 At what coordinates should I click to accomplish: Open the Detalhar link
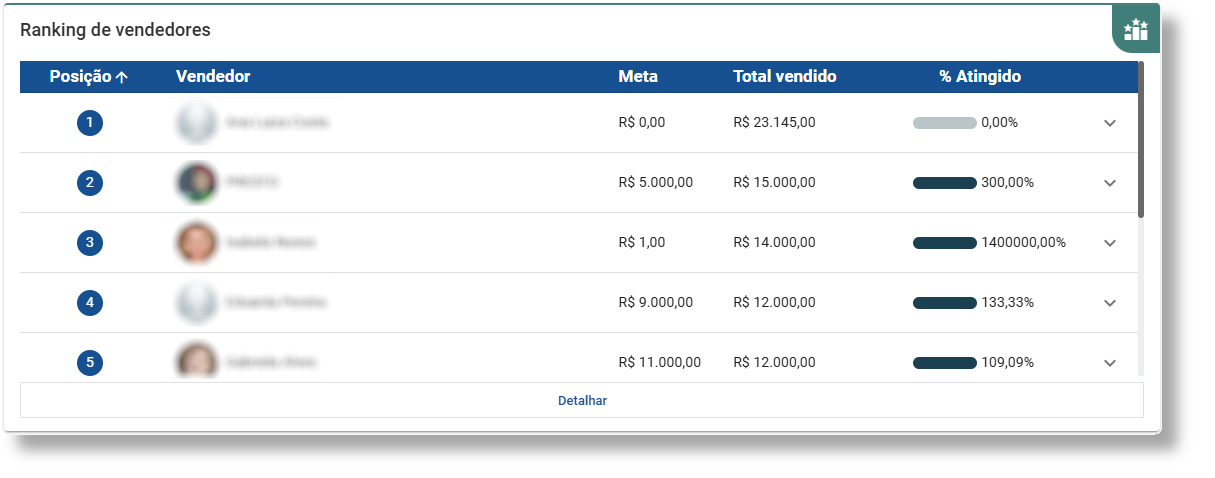(x=582, y=401)
